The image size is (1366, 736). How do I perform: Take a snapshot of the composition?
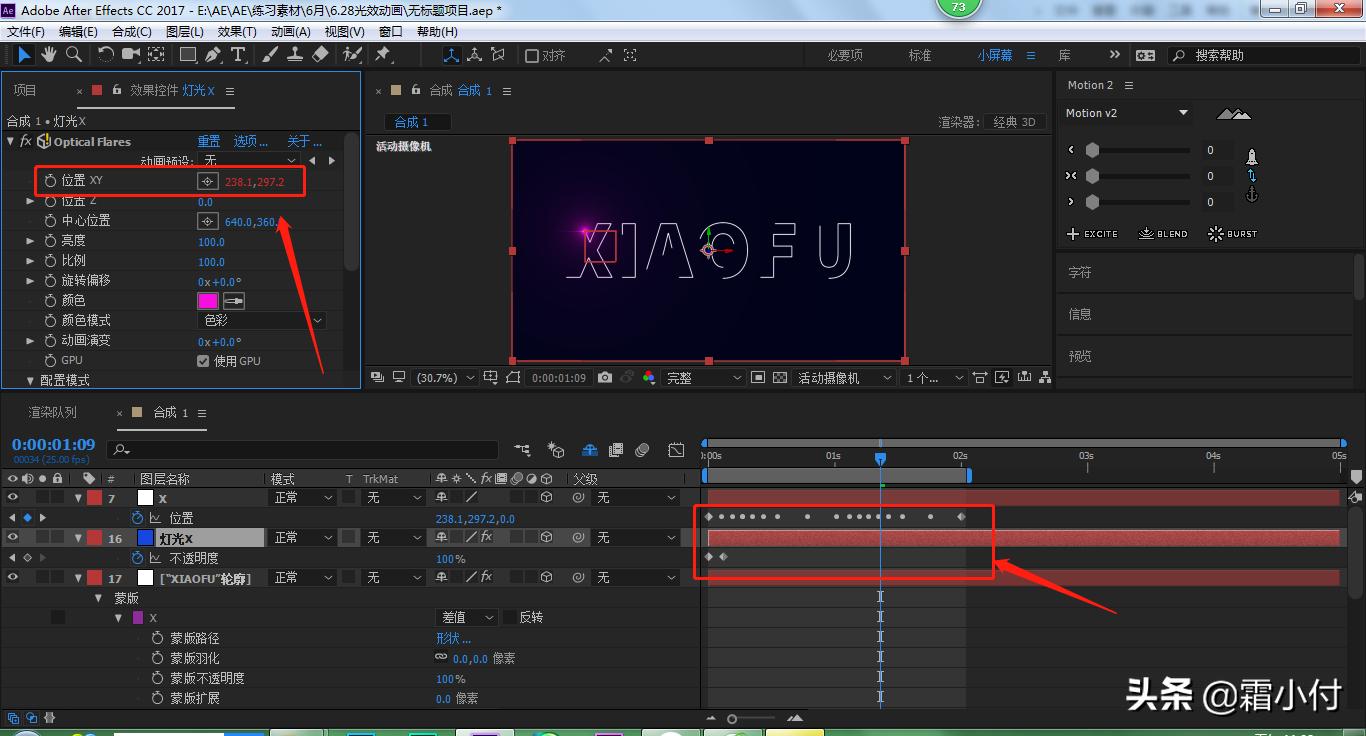[x=605, y=377]
